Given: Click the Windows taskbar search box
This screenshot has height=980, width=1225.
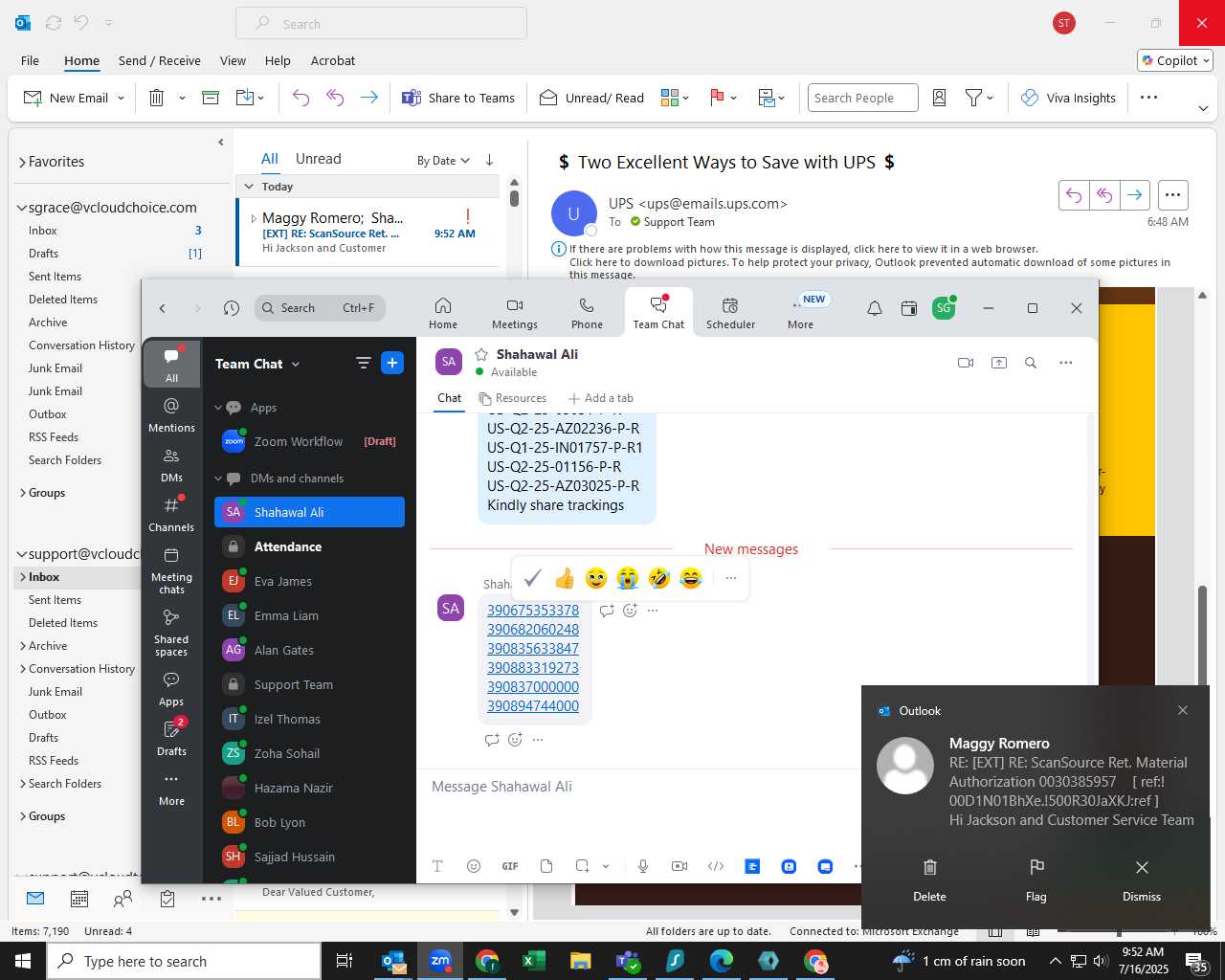Looking at the screenshot, I should click(x=184, y=961).
